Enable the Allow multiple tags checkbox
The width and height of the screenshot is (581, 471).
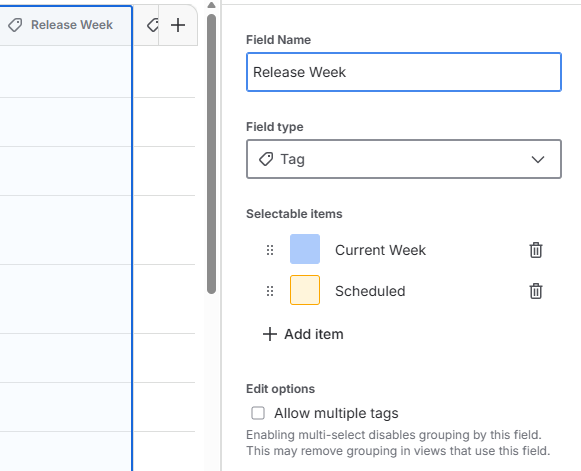pos(258,413)
